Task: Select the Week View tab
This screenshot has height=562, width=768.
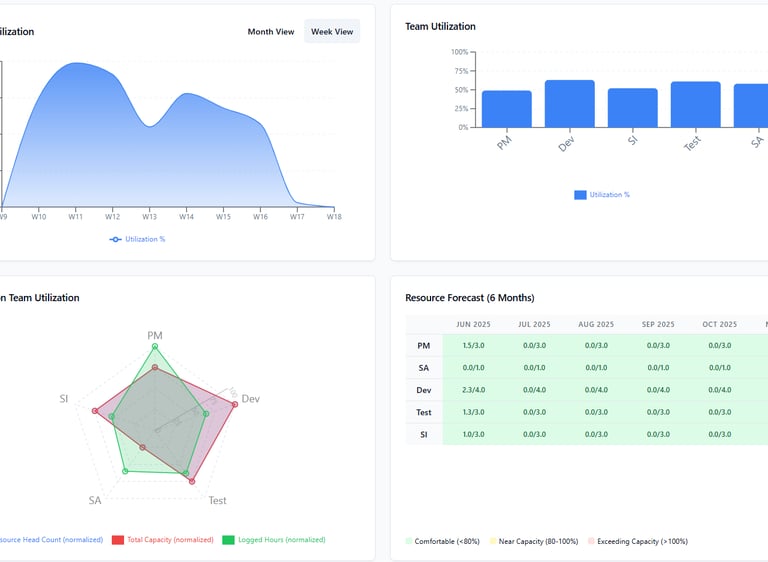Action: [x=332, y=31]
